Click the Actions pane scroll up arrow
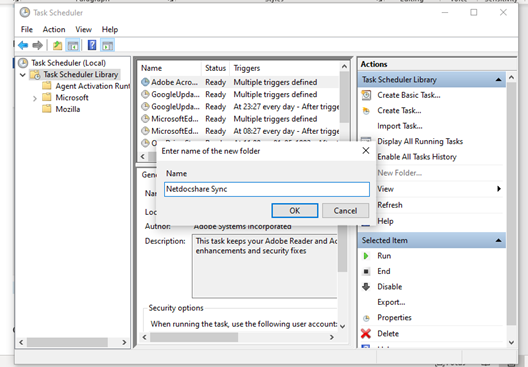 pos(511,78)
